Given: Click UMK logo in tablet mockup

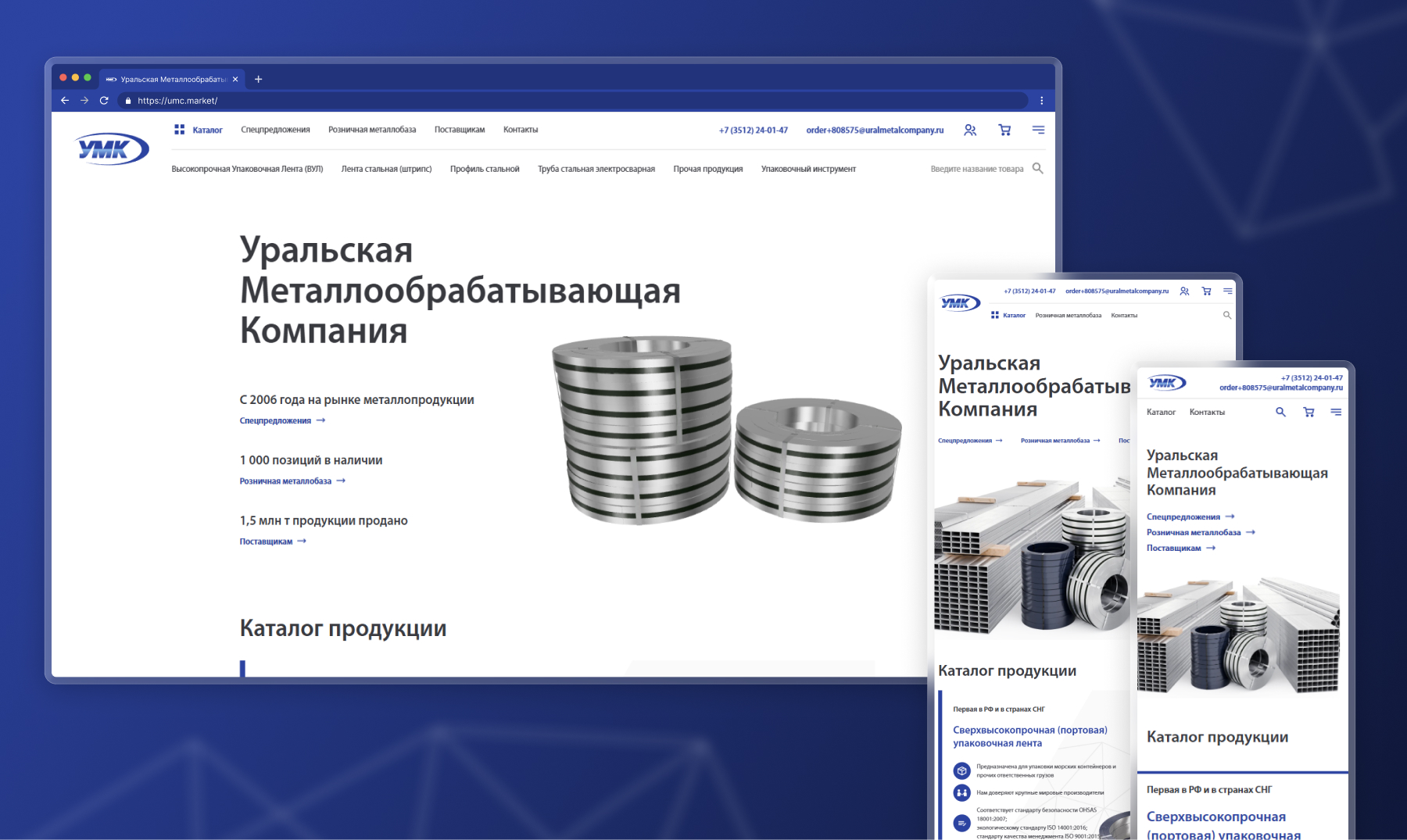Looking at the screenshot, I should [x=960, y=303].
